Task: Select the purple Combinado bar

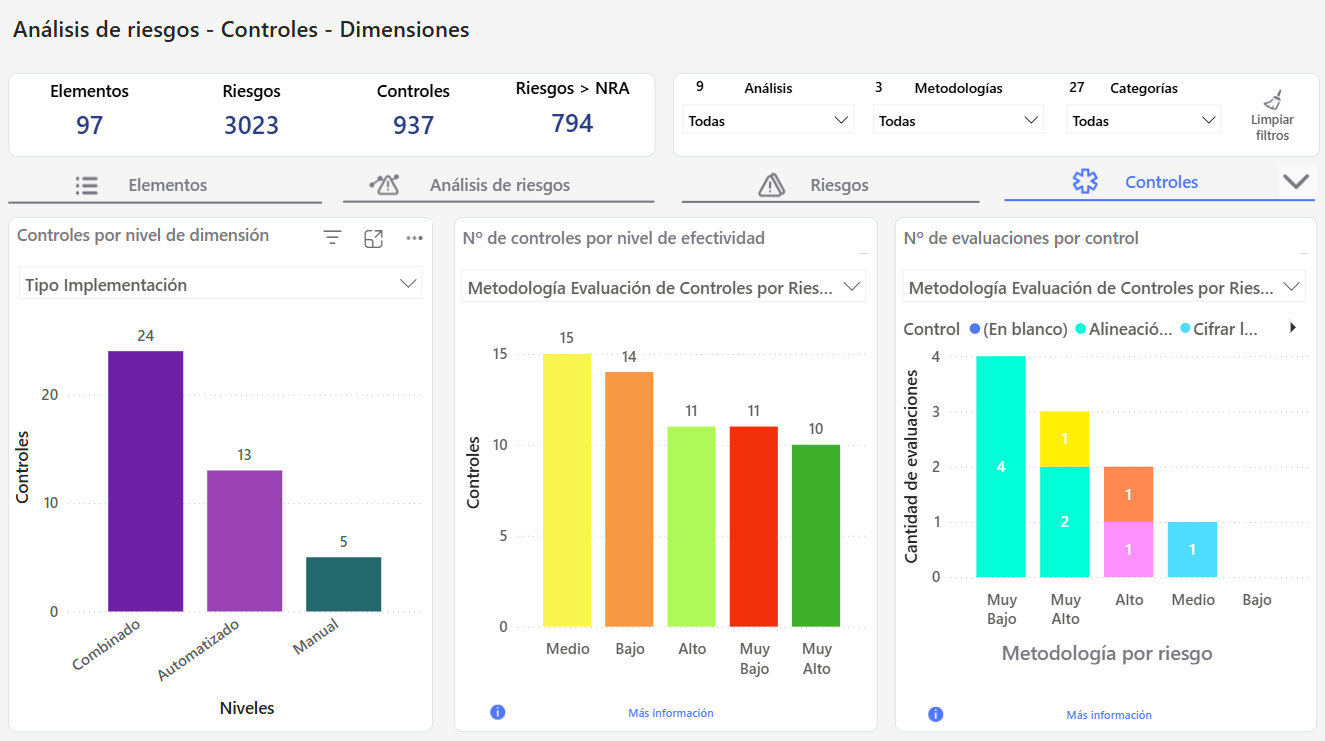Action: [145, 480]
